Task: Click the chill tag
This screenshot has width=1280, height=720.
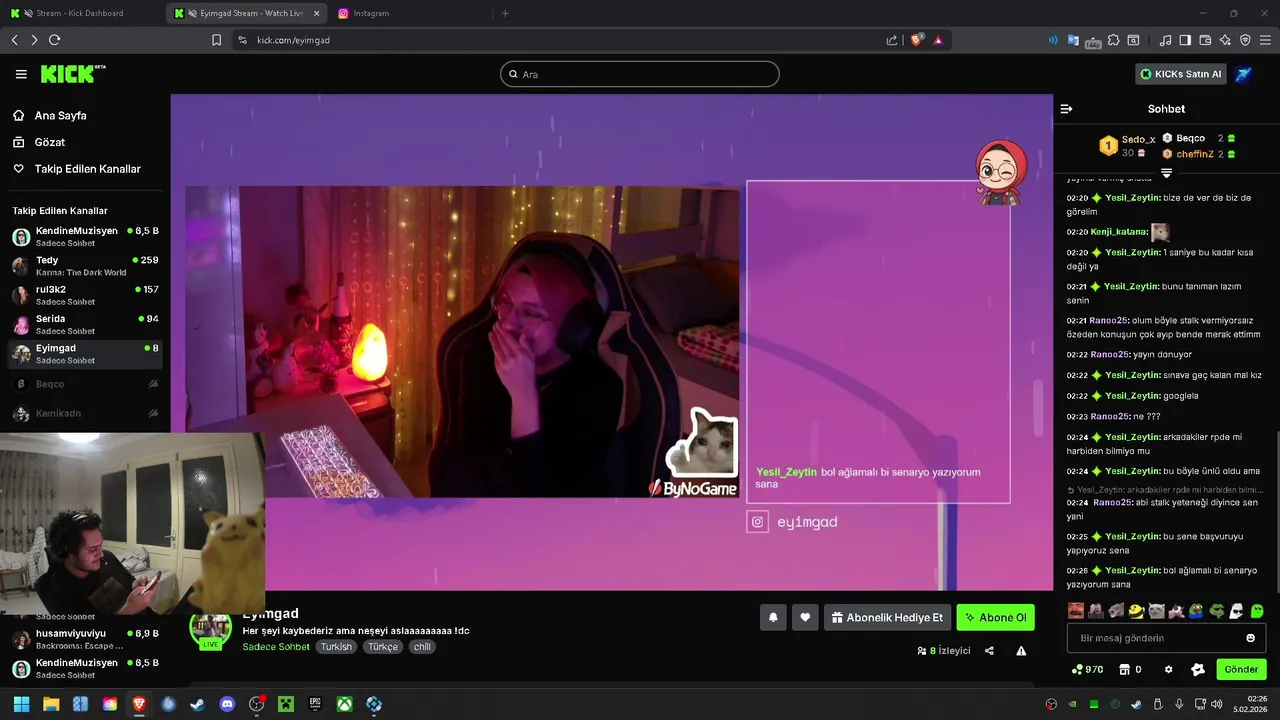Action: click(x=422, y=647)
